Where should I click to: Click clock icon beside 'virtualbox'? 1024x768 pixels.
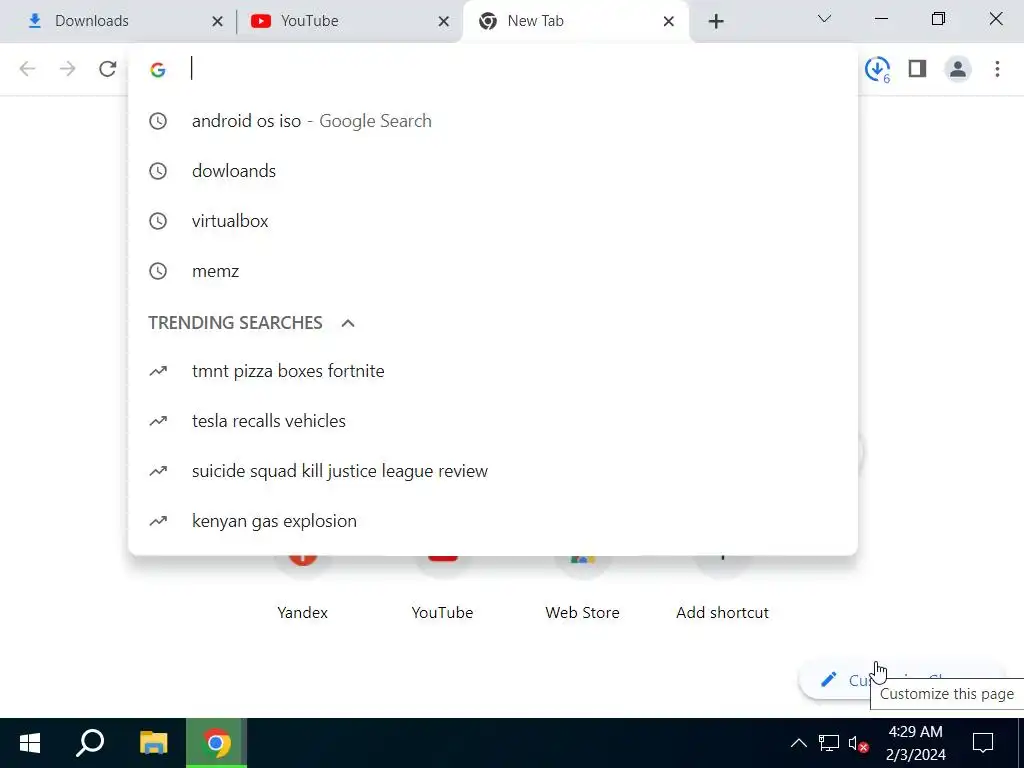(x=158, y=221)
